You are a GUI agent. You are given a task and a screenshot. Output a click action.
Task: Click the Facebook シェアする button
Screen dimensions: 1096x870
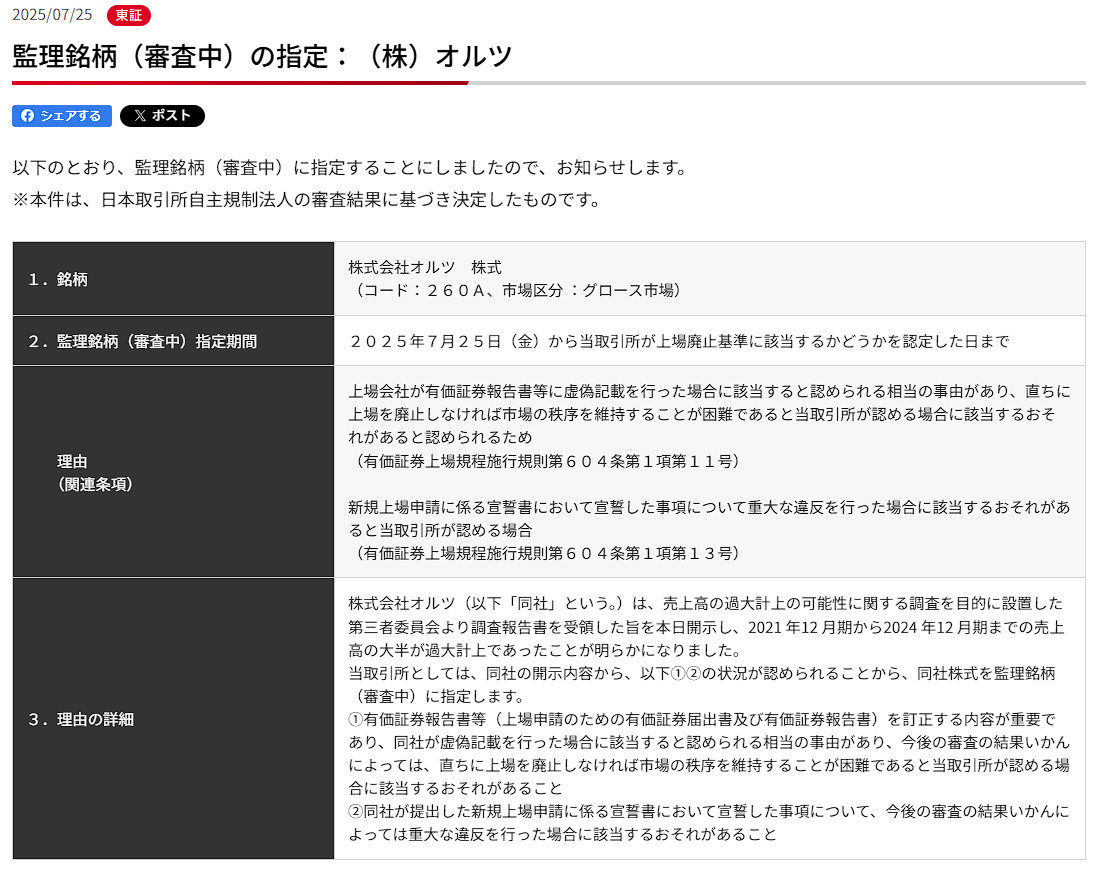tap(62, 116)
